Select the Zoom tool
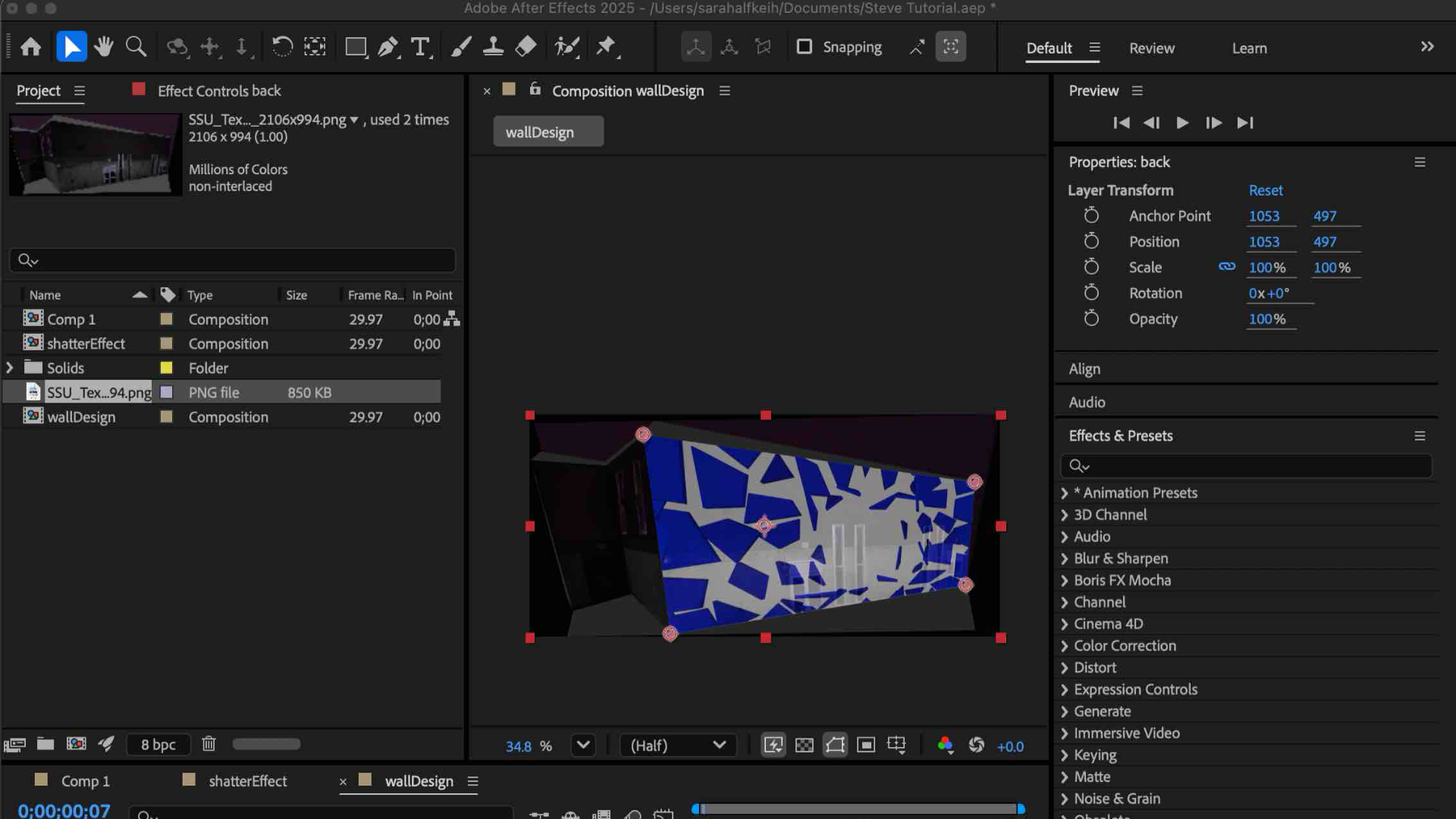 [136, 46]
